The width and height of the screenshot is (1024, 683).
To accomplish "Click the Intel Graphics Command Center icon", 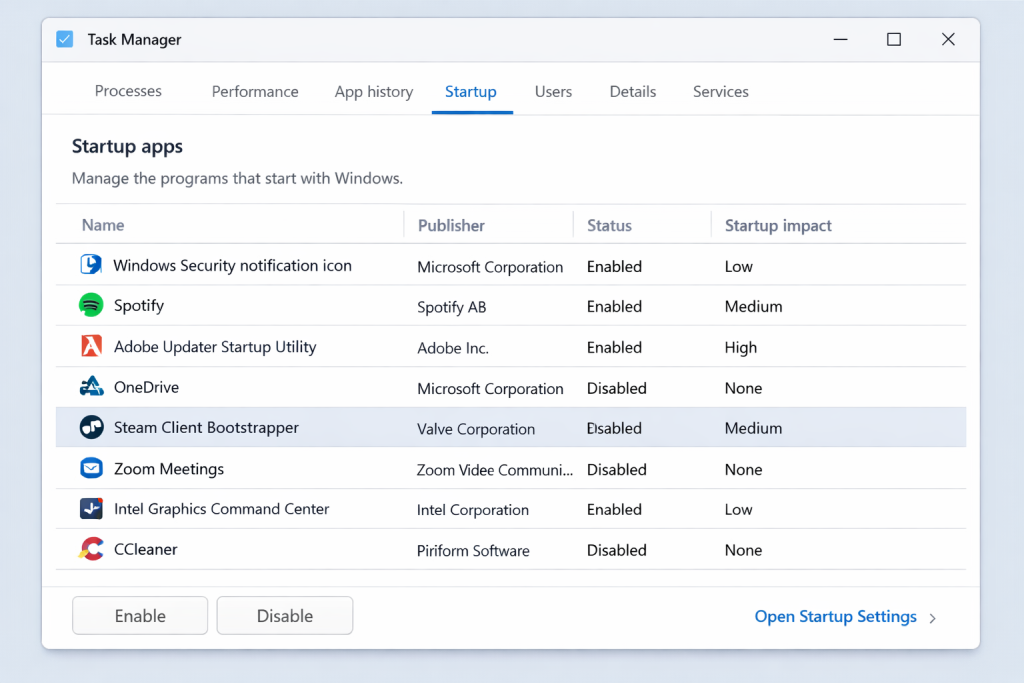I will (x=92, y=508).
